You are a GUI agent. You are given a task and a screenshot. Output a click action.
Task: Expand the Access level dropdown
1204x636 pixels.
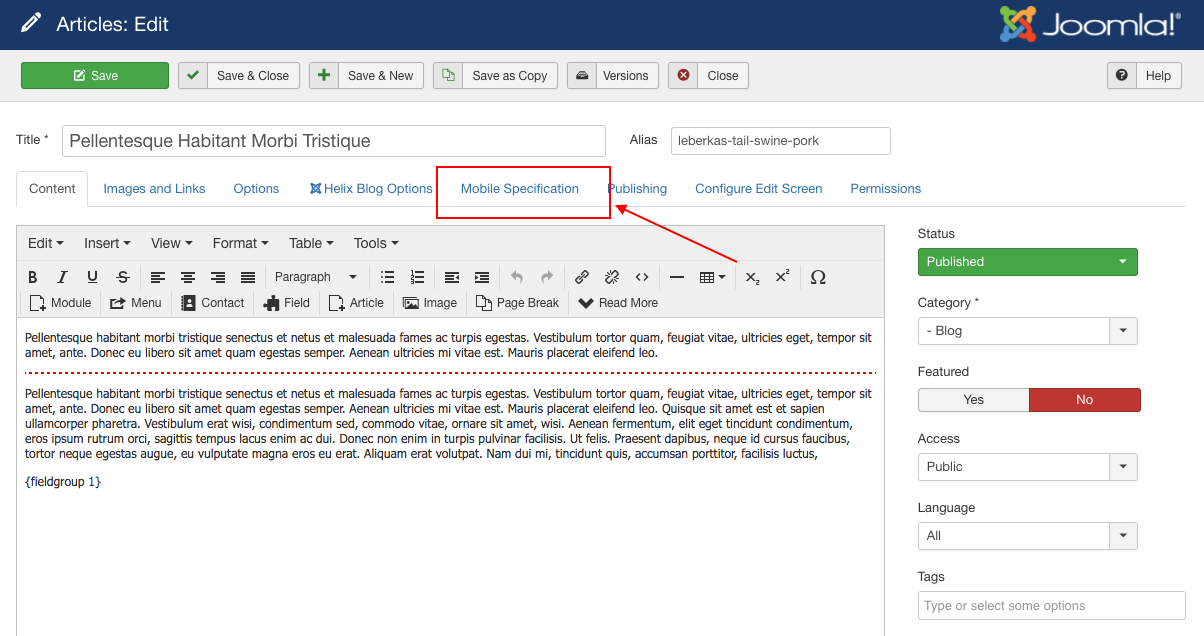tap(1027, 466)
